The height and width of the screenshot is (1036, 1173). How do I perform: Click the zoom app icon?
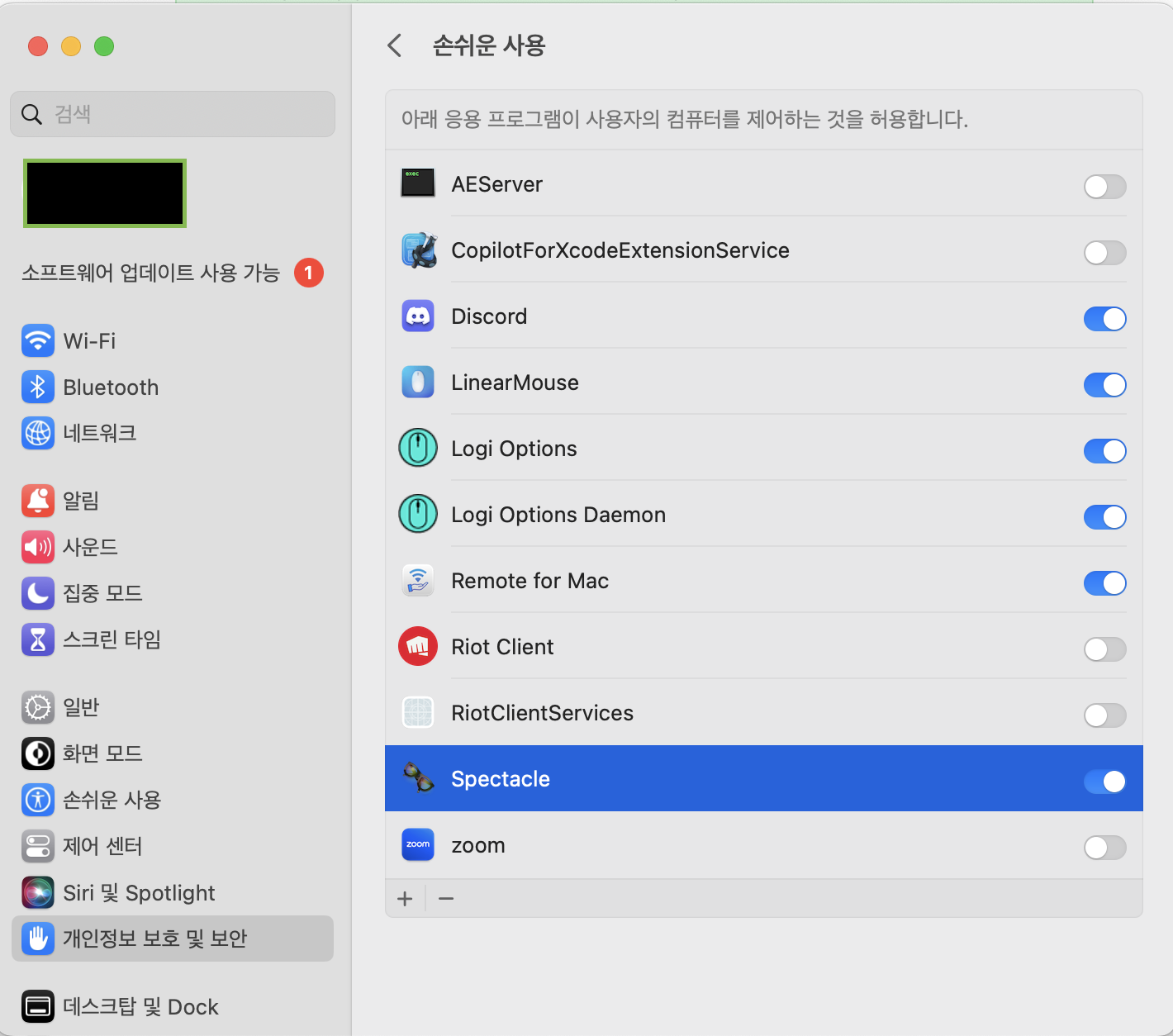[418, 844]
